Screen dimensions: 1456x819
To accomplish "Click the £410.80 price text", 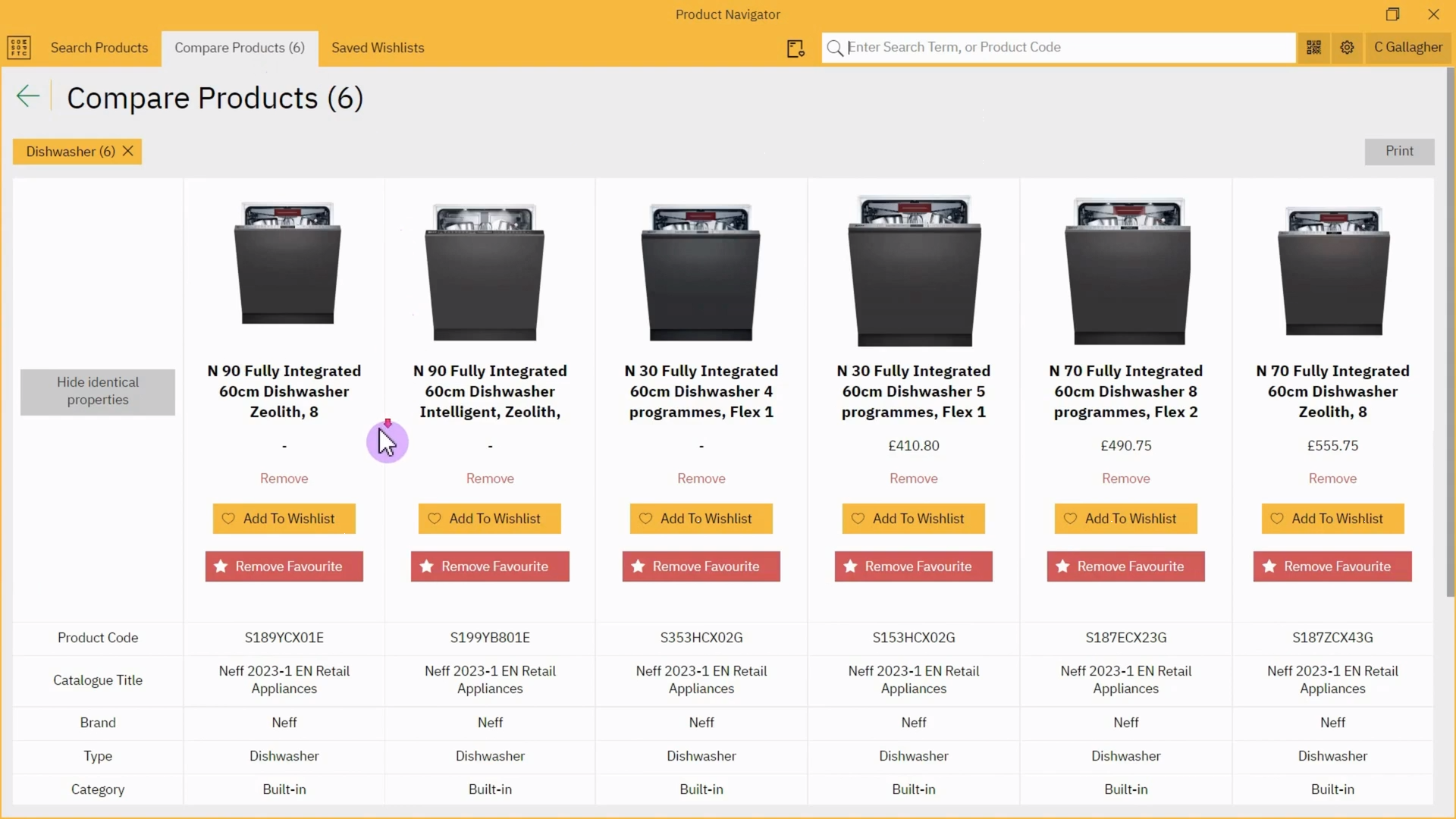I will click(x=914, y=446).
